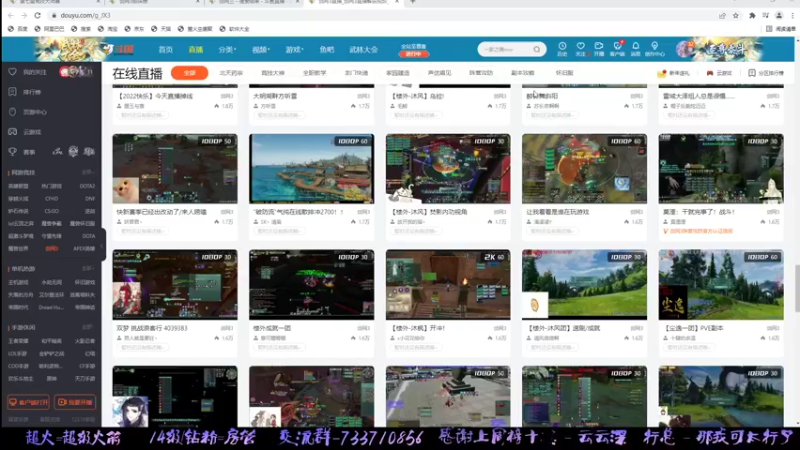
Task: Click the 我要开播 button in sidebar
Action: click(x=75, y=402)
